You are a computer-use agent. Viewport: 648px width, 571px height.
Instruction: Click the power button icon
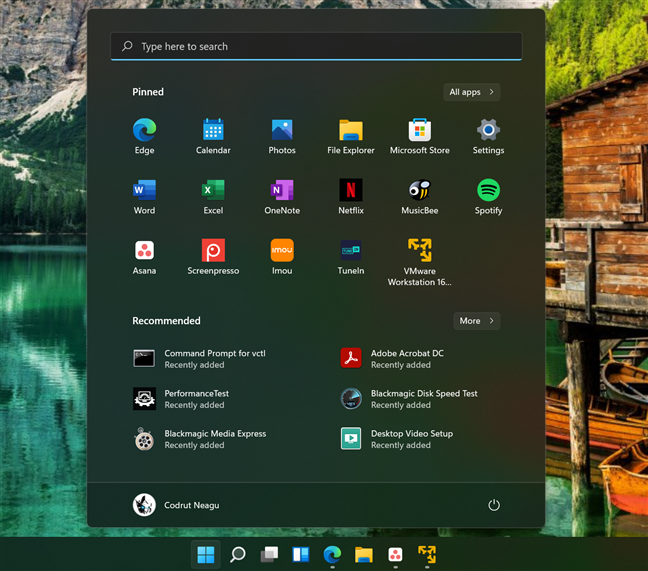pos(494,505)
